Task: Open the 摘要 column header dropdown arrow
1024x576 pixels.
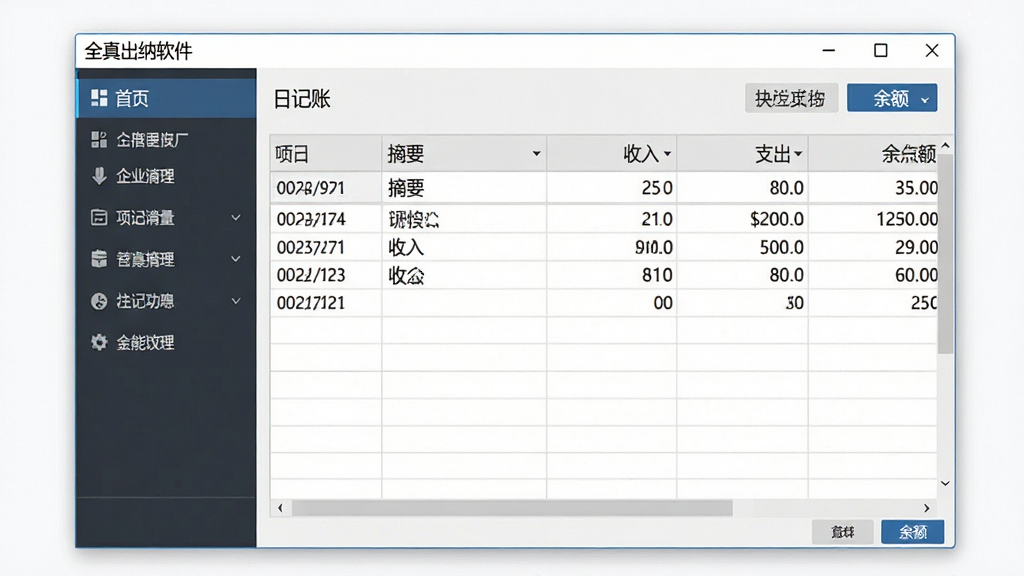Action: 536,154
